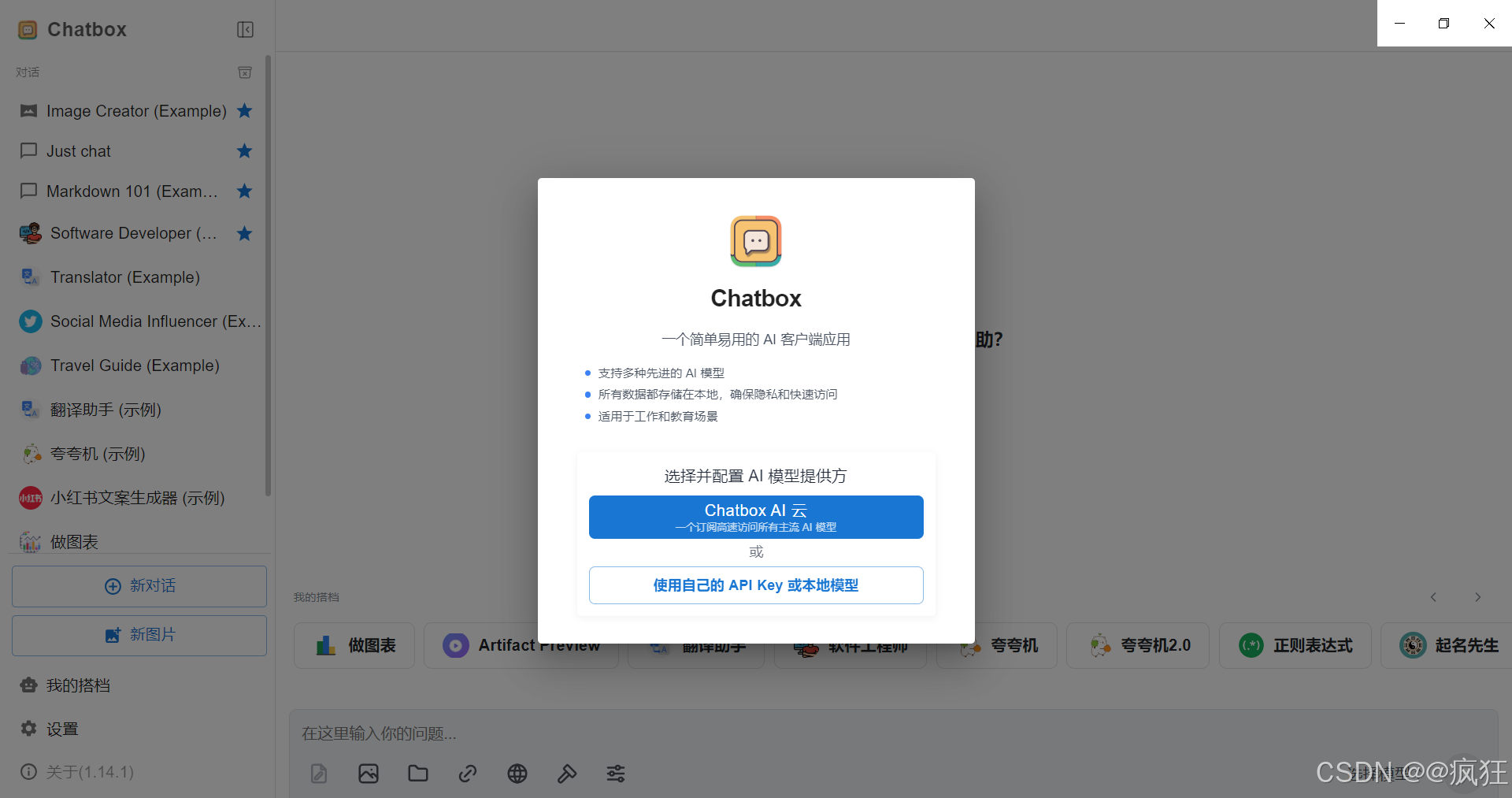Open message settings with the sliders icon
This screenshot has width=1512, height=798.
(x=616, y=773)
